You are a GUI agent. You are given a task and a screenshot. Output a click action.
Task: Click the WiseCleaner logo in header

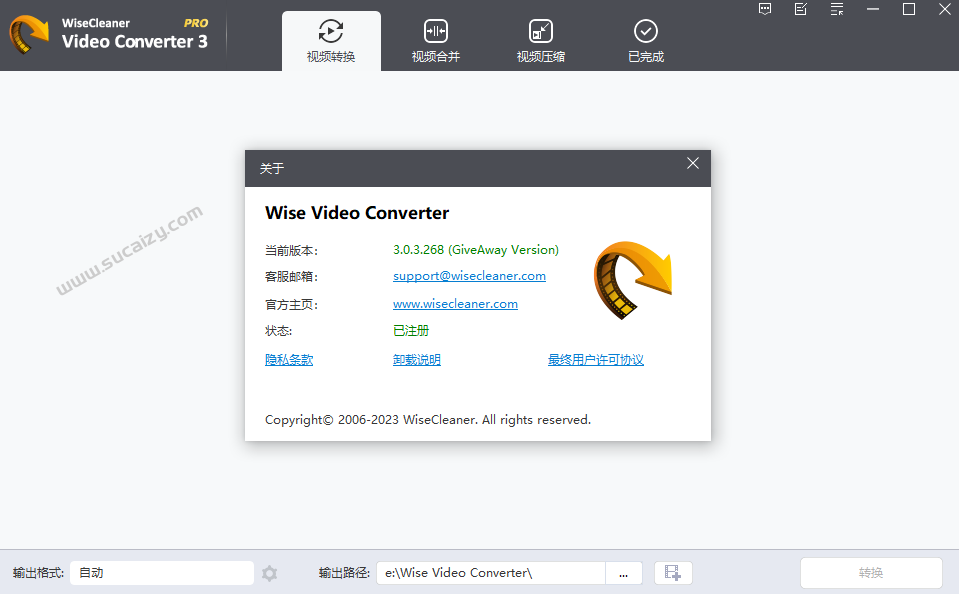tap(29, 36)
